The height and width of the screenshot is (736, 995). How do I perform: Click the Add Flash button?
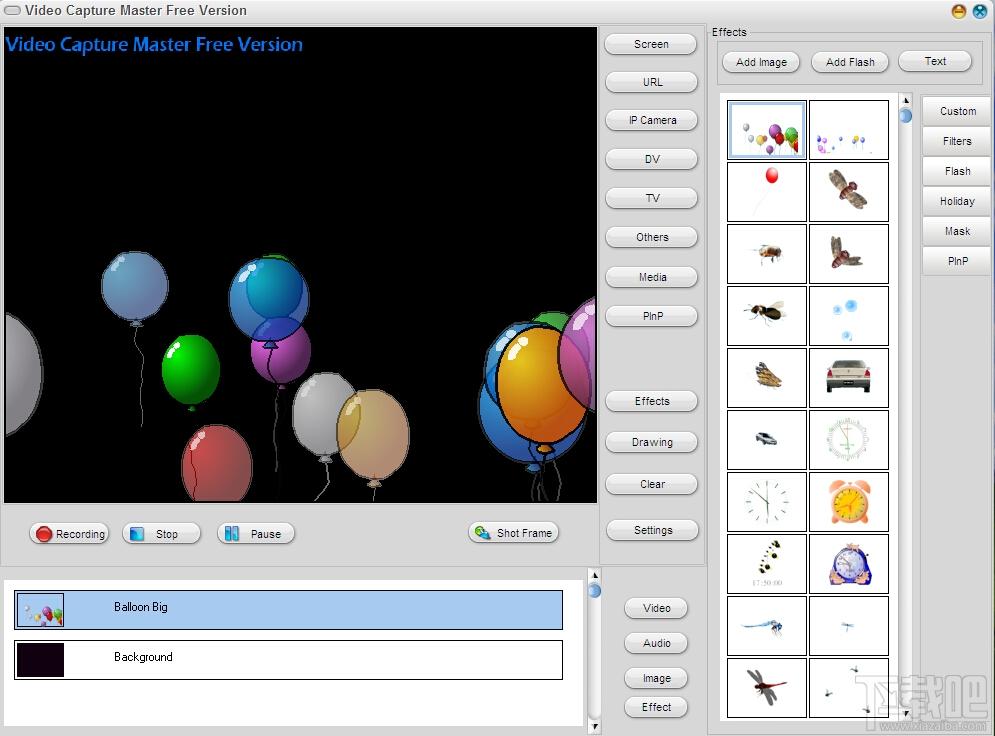850,62
